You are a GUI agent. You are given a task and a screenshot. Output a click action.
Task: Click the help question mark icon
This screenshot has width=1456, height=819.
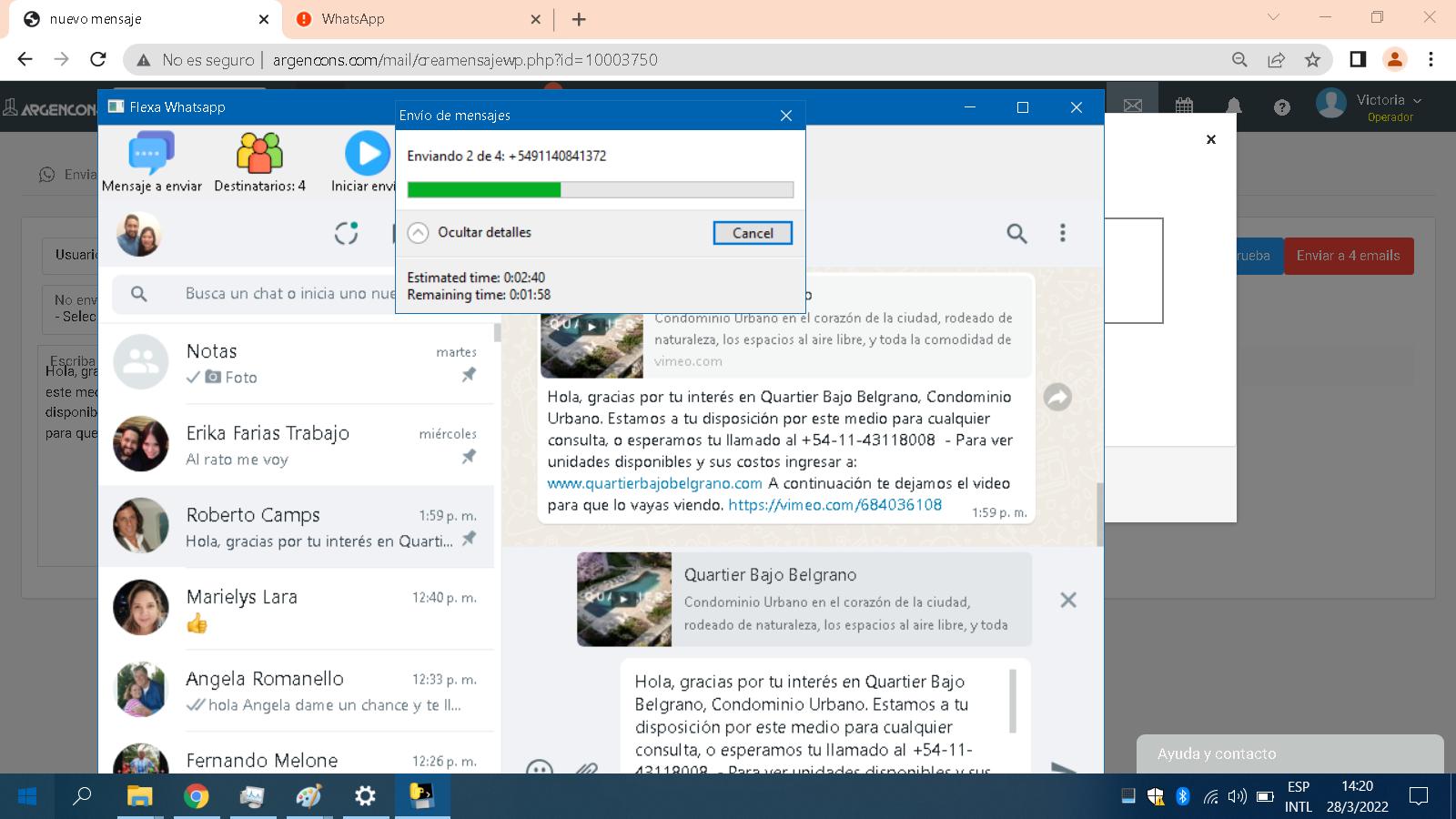coord(1282,107)
